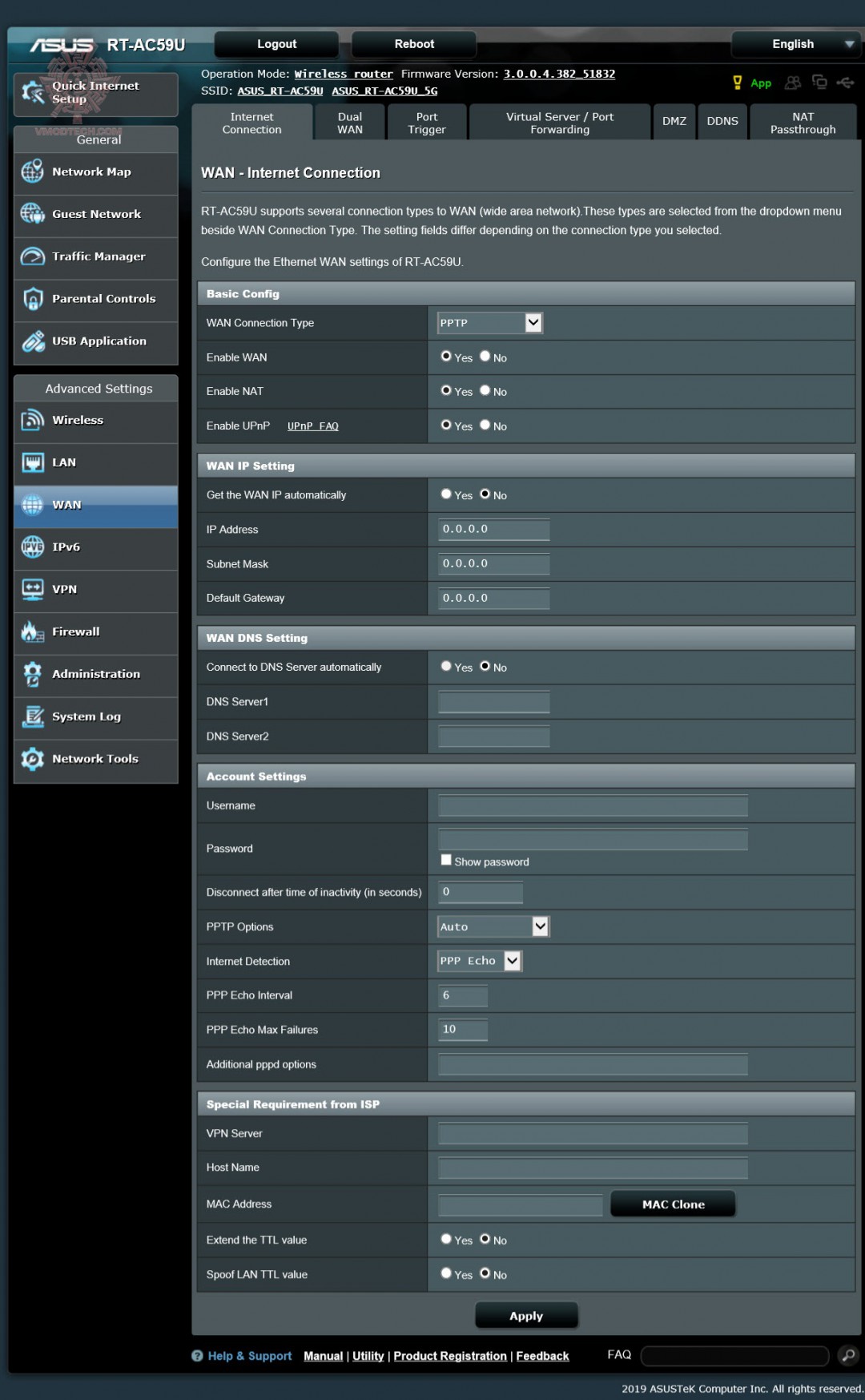
Task: Click the Guest Network icon
Action: (33, 214)
